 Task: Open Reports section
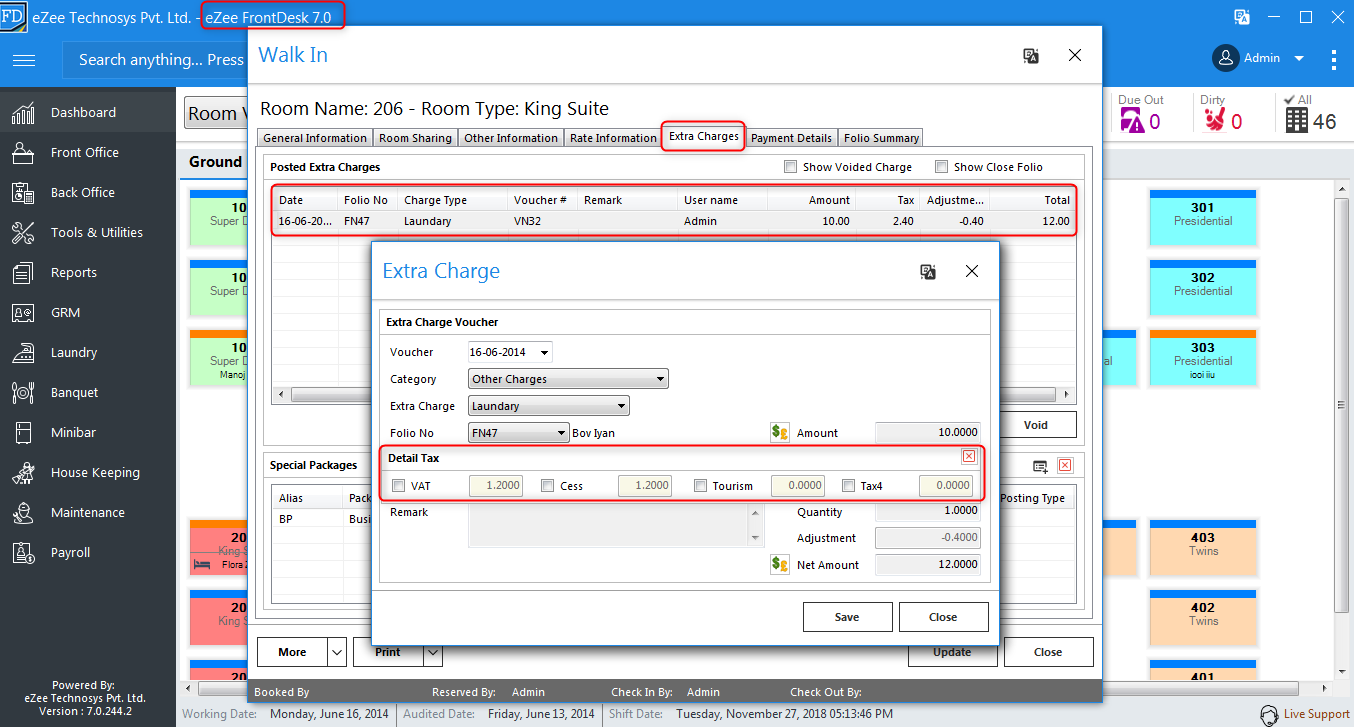tap(88, 272)
